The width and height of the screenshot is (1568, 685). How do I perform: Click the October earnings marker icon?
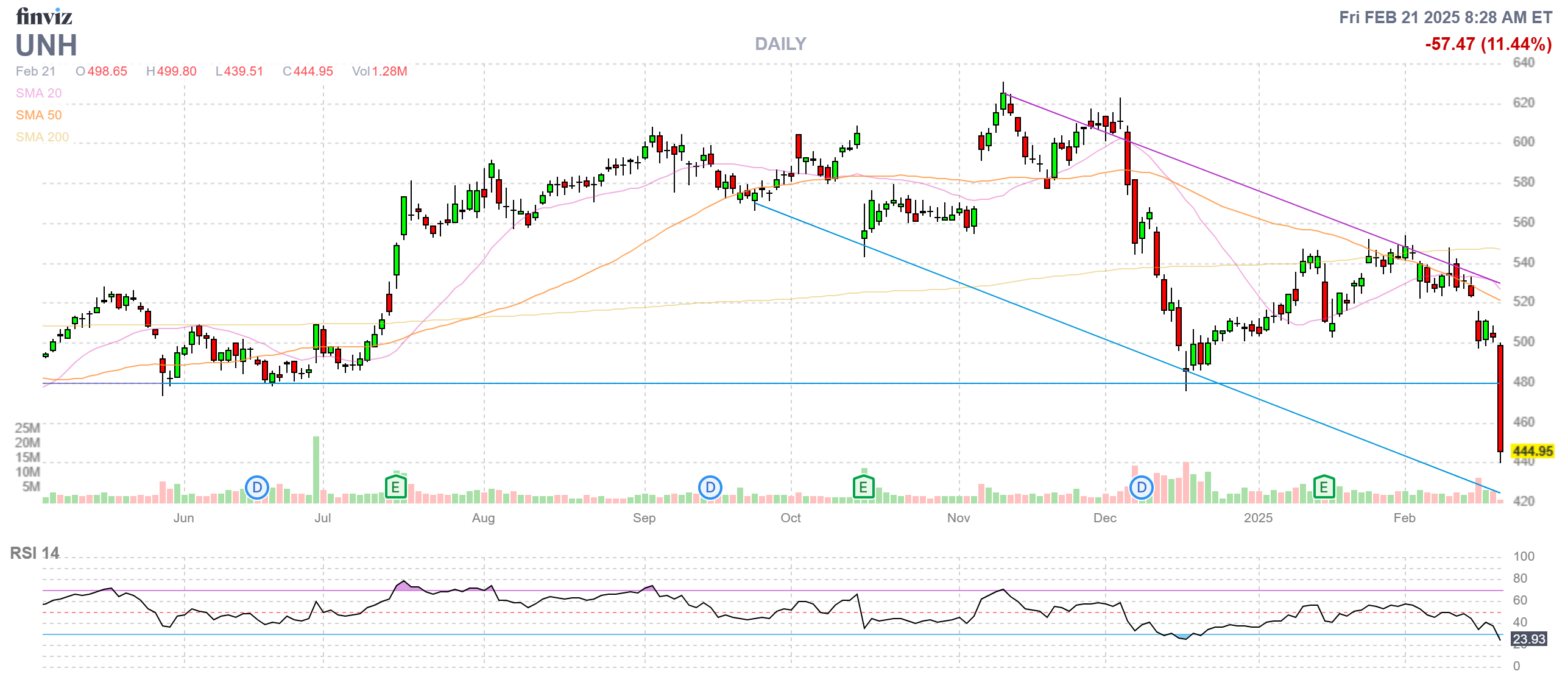tap(863, 488)
